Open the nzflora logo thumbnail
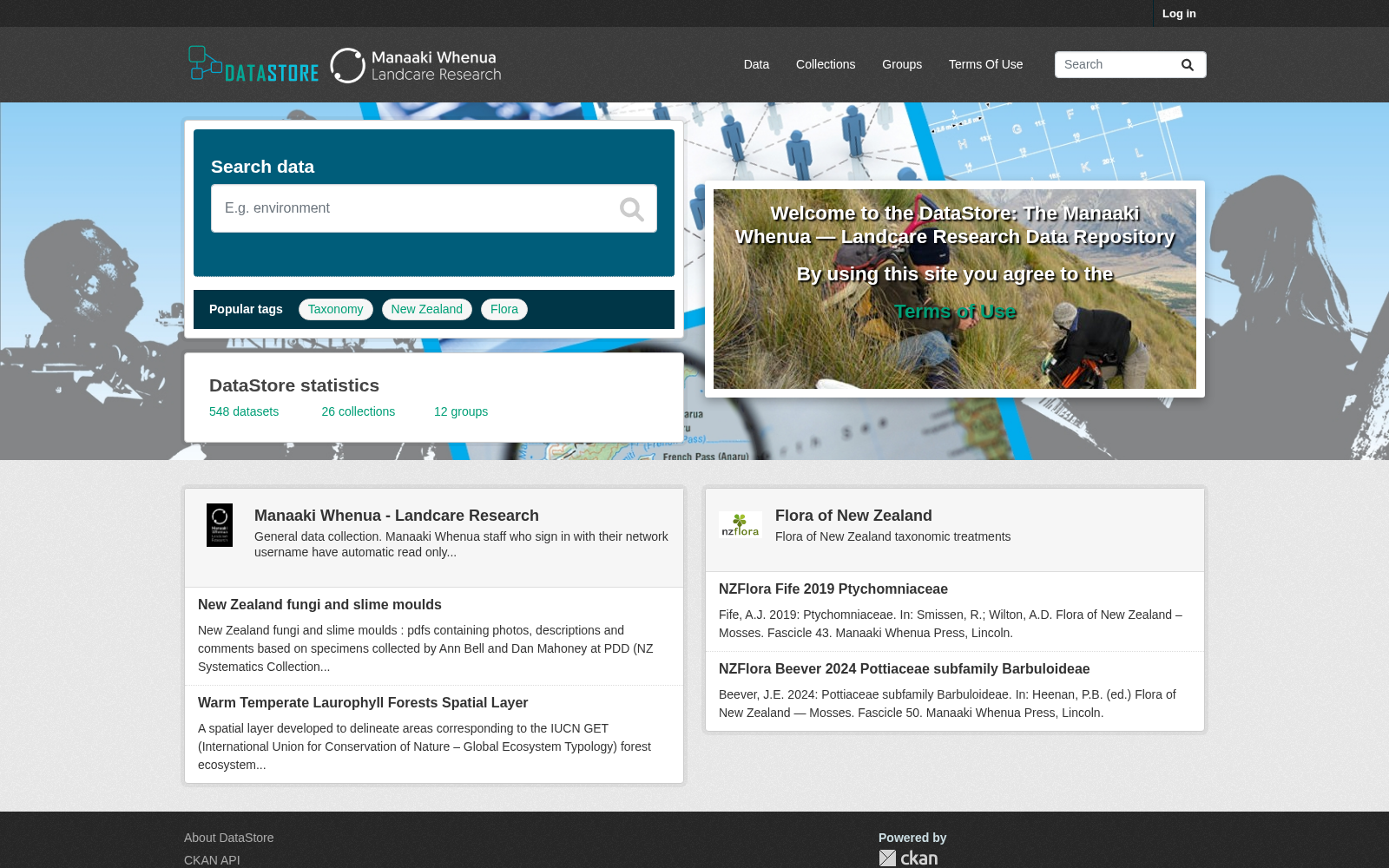 click(741, 524)
